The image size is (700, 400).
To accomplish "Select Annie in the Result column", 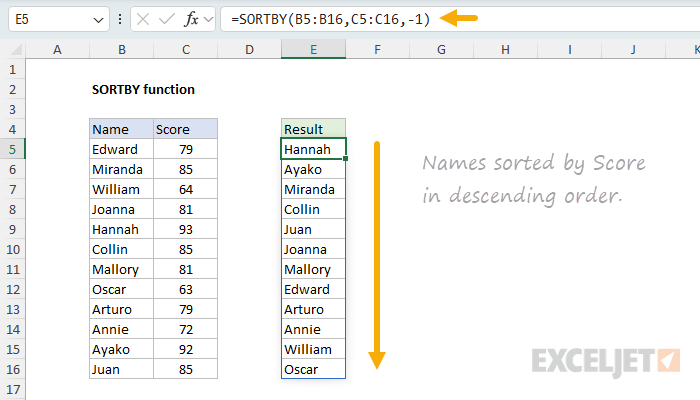I will [313, 329].
